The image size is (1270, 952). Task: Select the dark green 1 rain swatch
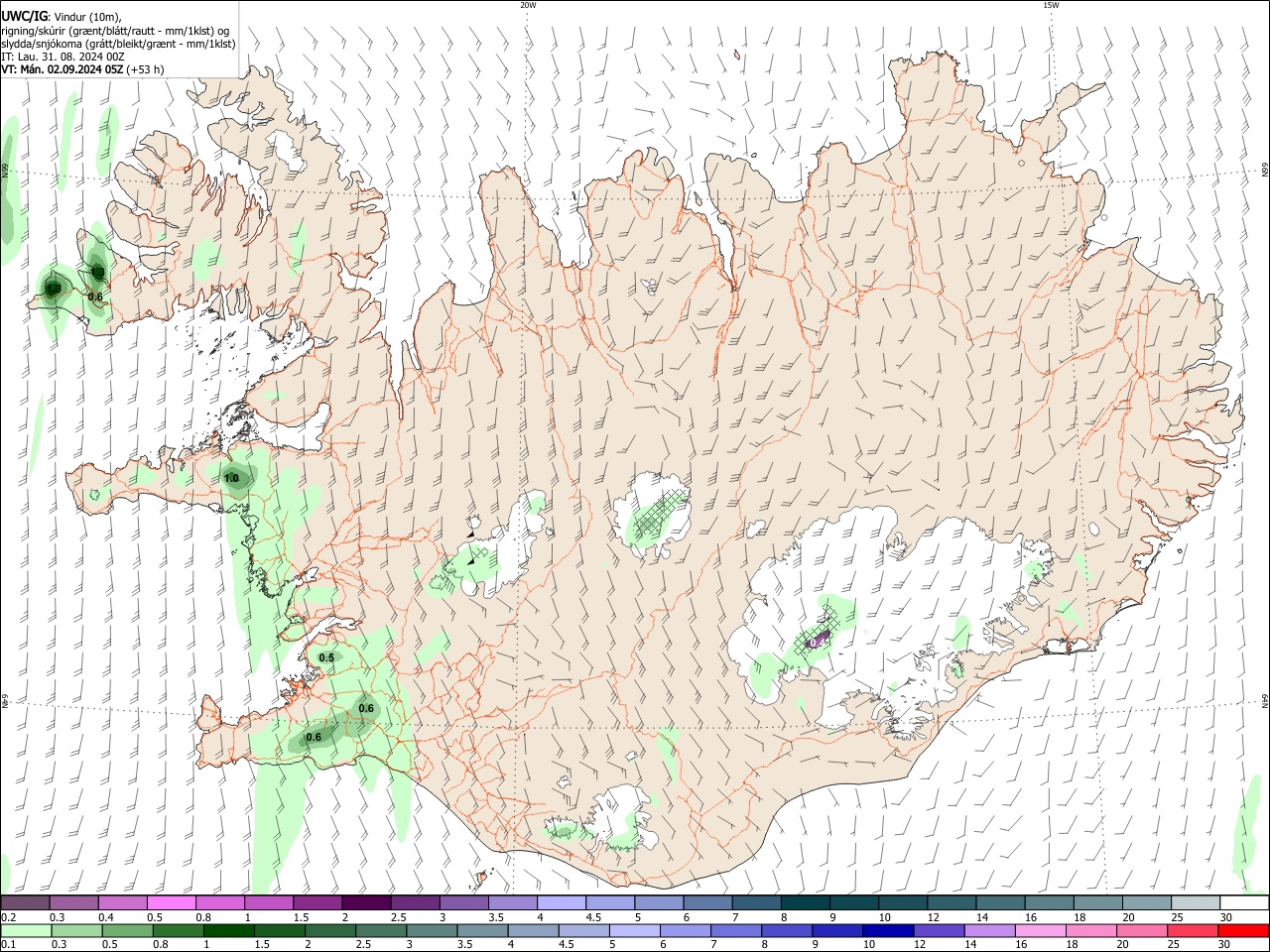coord(230,930)
